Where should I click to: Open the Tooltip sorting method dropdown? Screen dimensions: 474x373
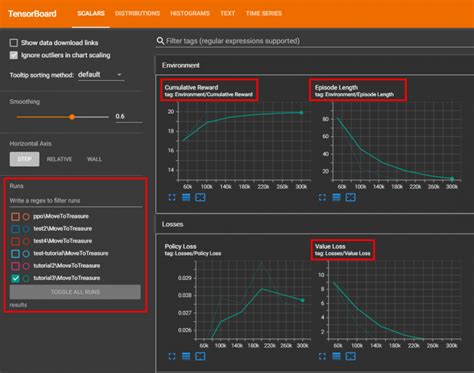[x=101, y=75]
